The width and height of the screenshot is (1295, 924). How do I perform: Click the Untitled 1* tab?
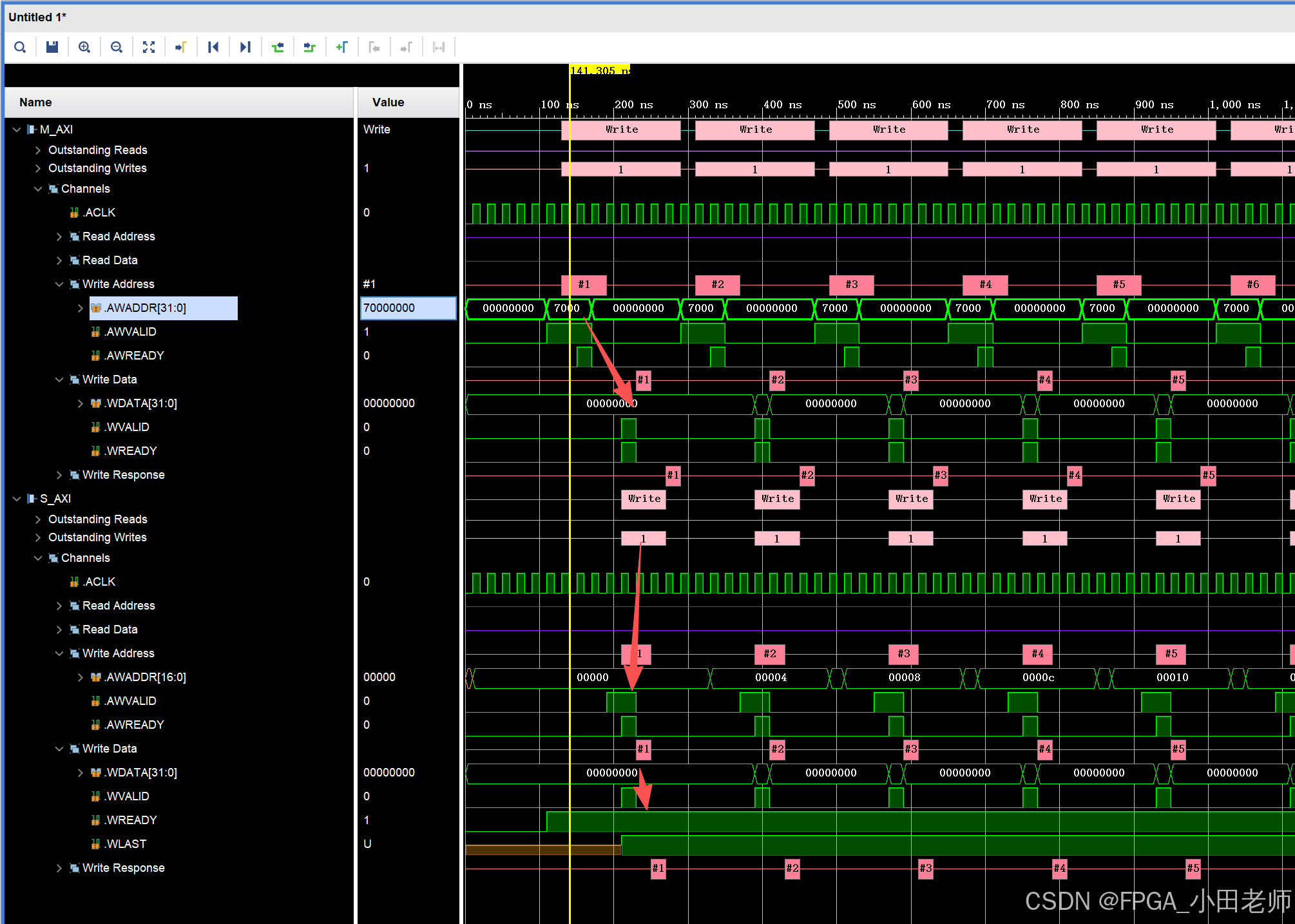tap(37, 17)
